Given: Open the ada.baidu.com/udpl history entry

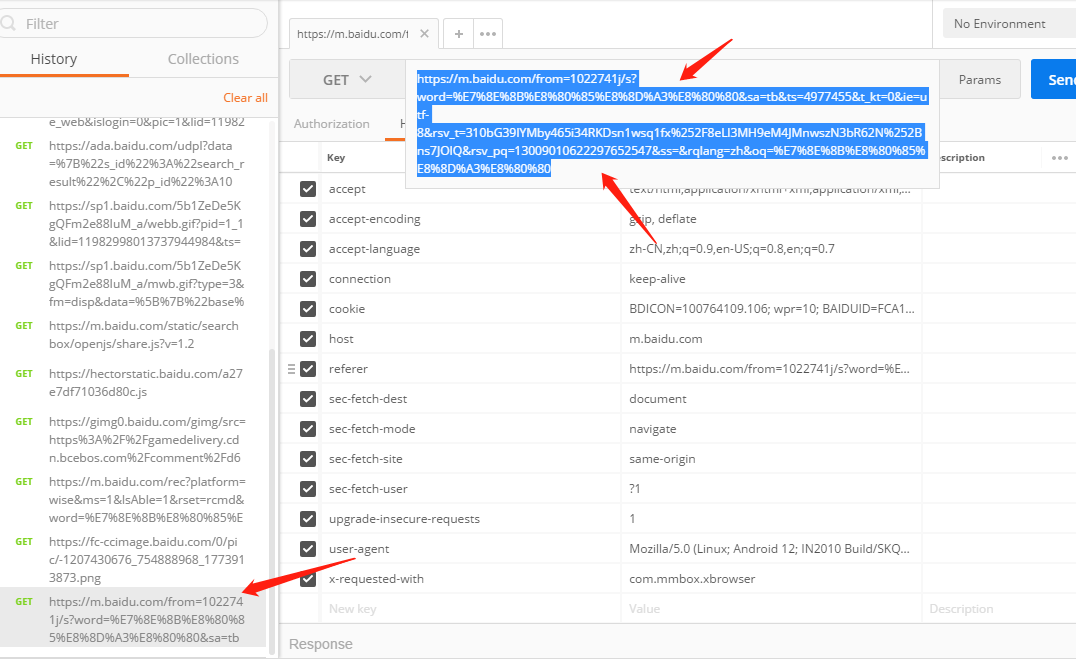Looking at the screenshot, I should (x=134, y=164).
